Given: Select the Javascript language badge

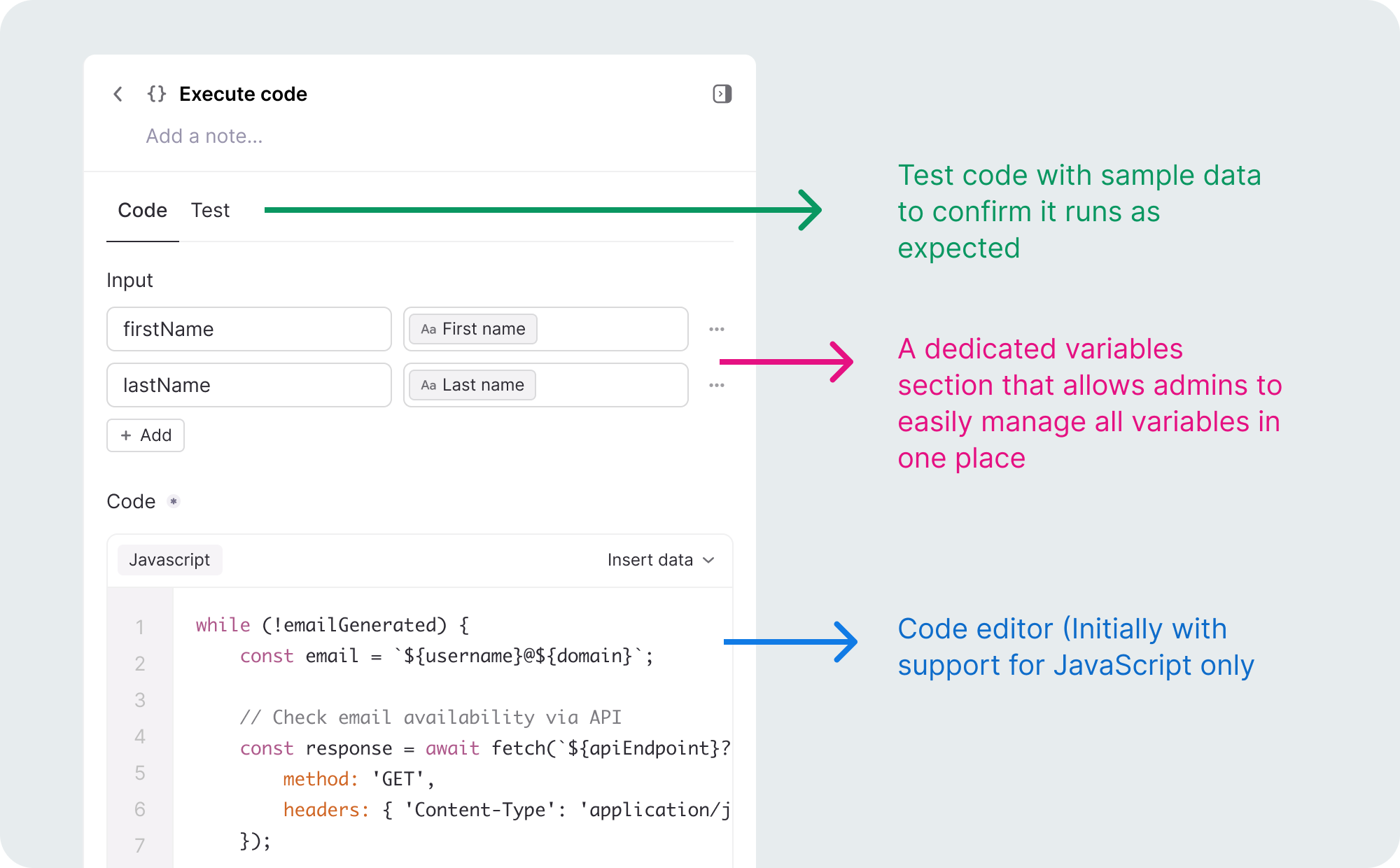Looking at the screenshot, I should (169, 560).
